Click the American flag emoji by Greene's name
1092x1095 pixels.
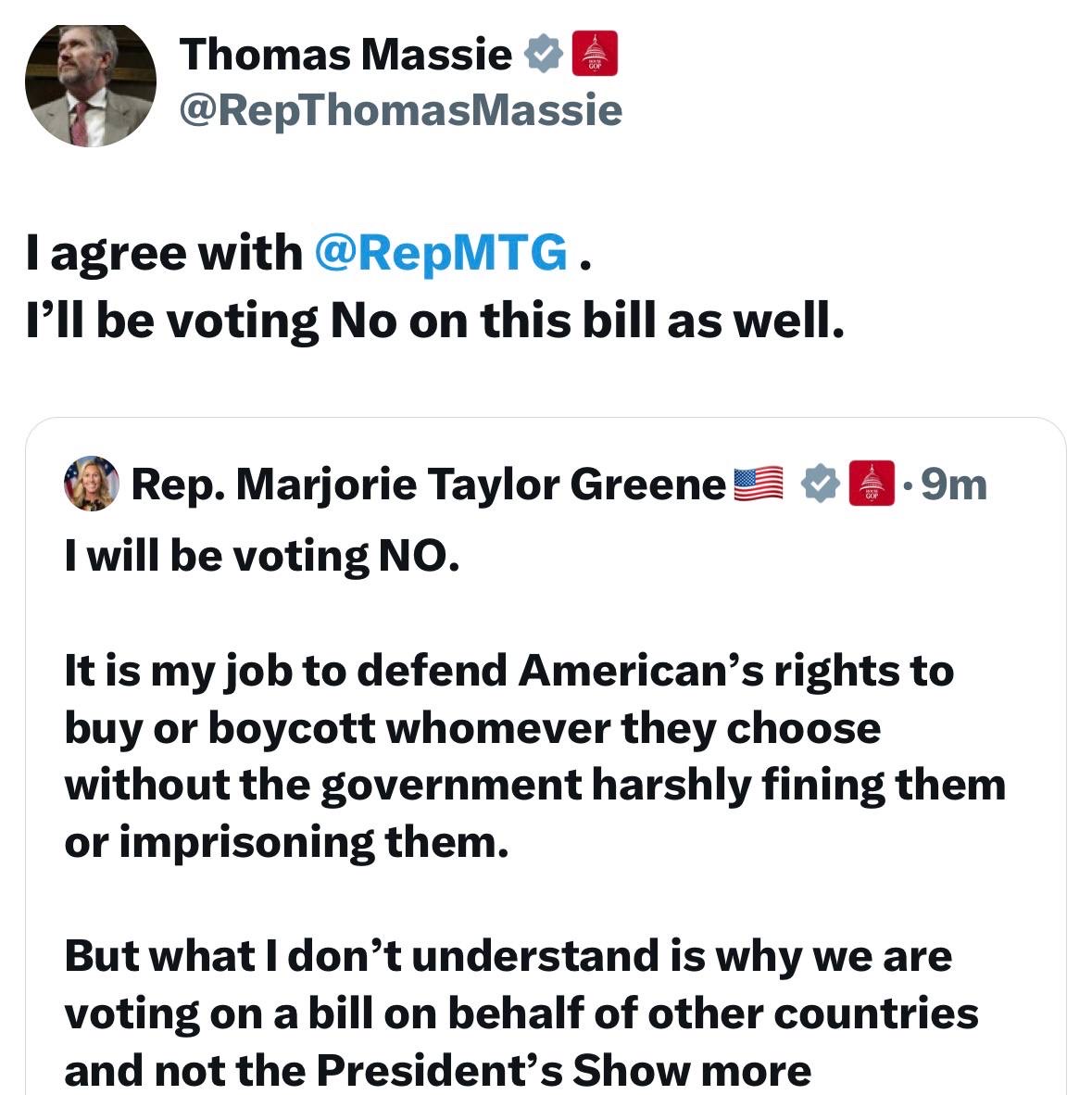(x=759, y=484)
